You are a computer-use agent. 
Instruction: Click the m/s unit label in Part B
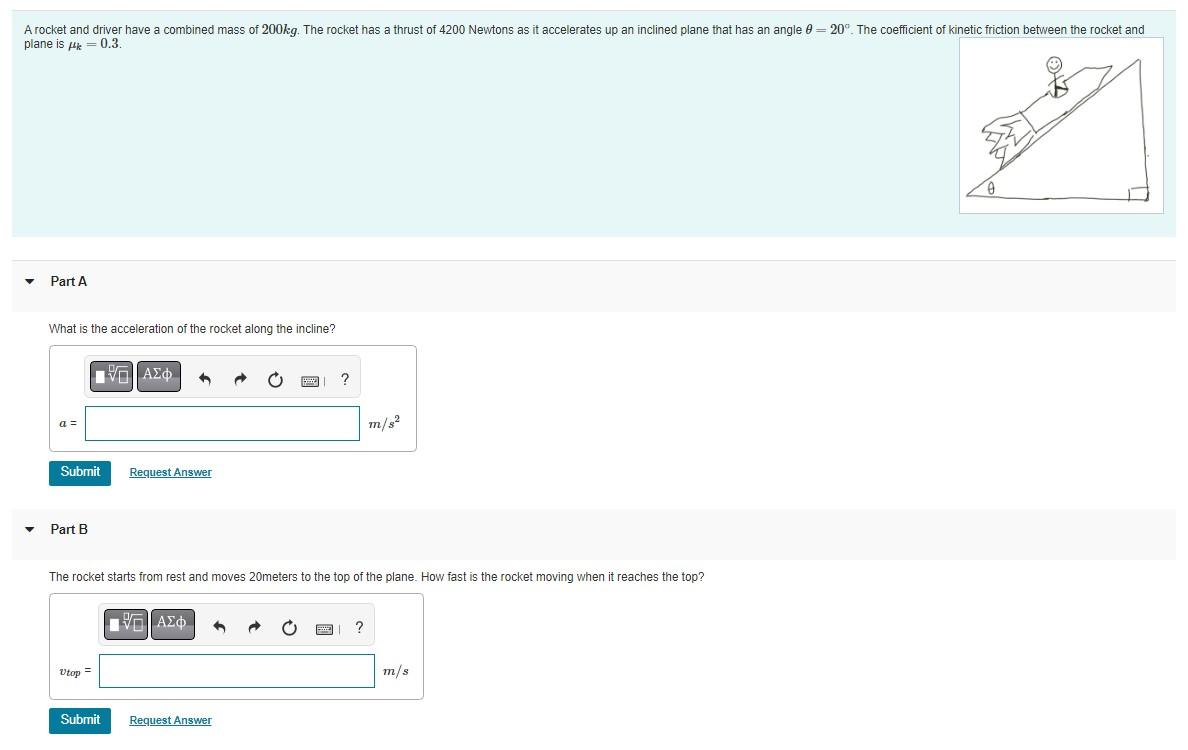tap(395, 671)
